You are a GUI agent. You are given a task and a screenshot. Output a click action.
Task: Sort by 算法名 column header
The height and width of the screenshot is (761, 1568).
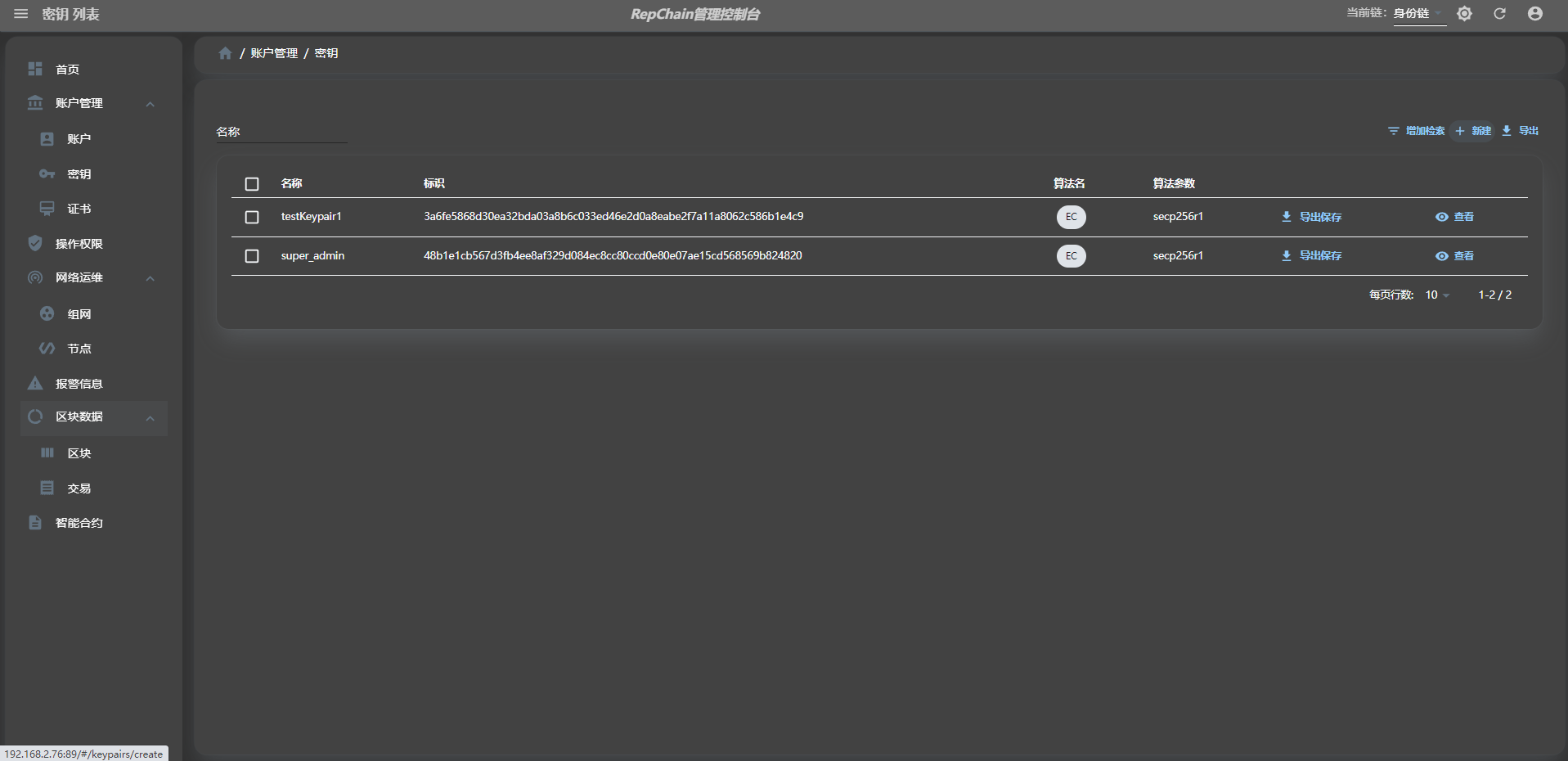coord(1069,183)
